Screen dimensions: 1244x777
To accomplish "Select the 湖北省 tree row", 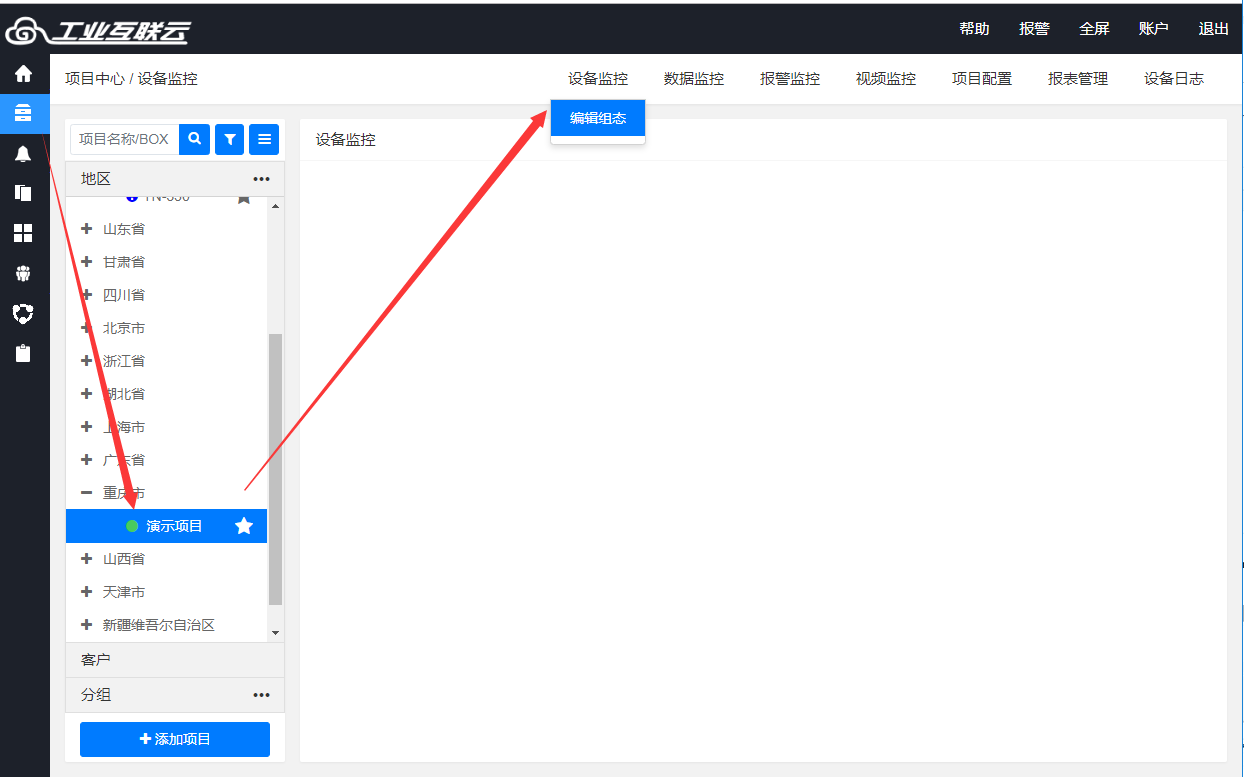I will pyautogui.click(x=167, y=394).
